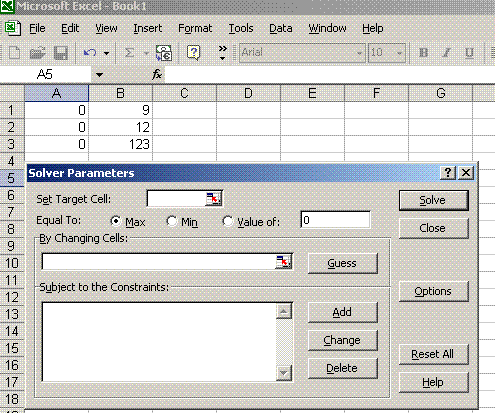
Task: Click range selector icon in By Changing Cells
Action: (x=283, y=262)
